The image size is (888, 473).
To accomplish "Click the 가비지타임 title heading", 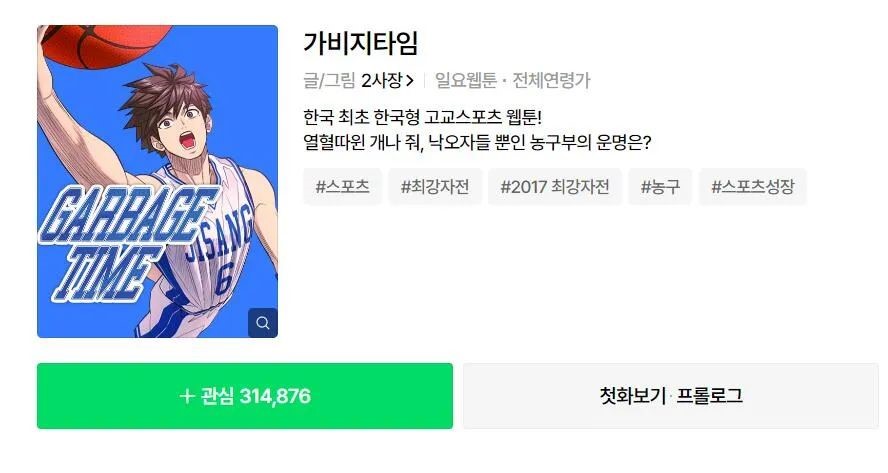I will [361, 43].
